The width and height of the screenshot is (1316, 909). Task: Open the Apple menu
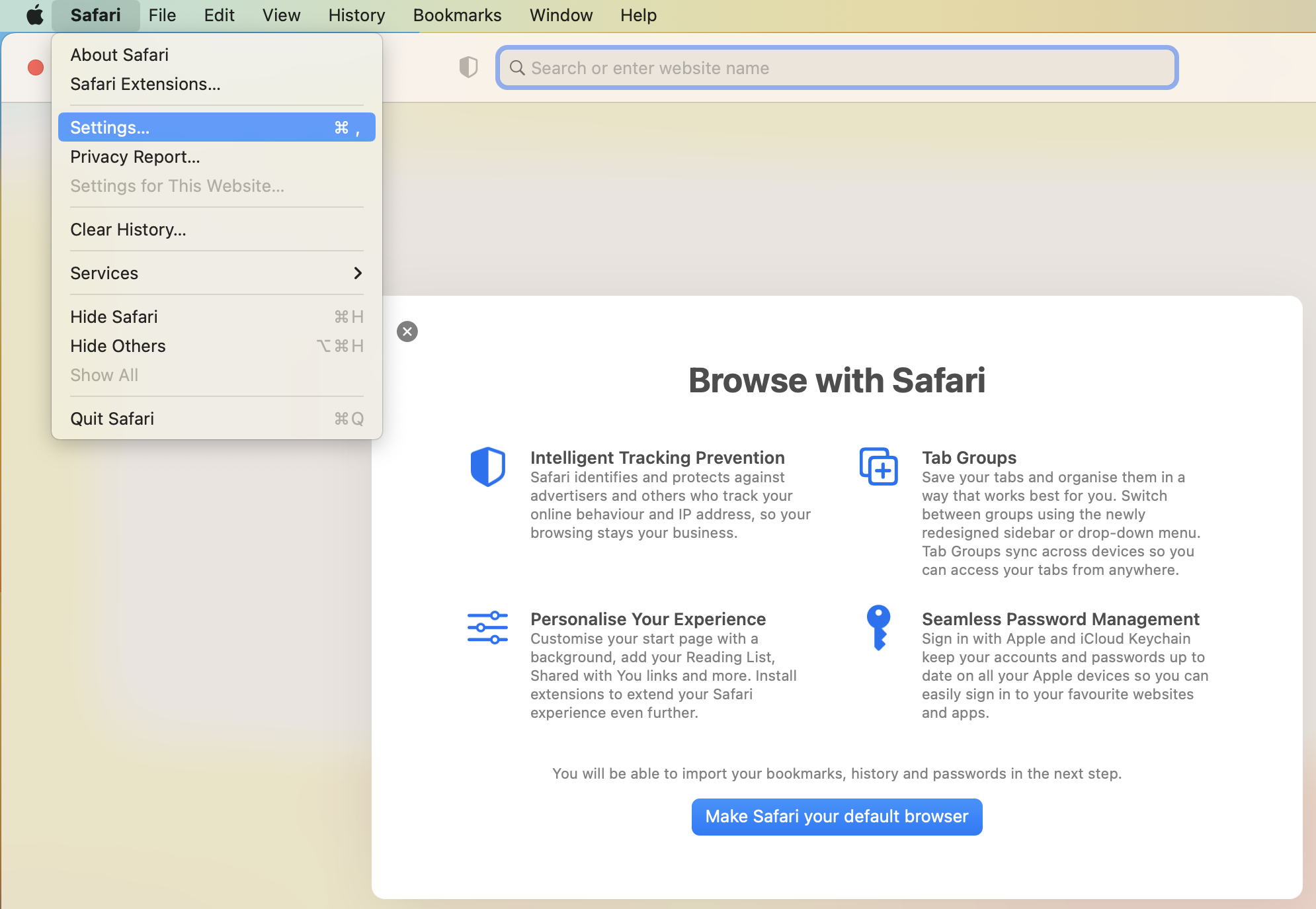[34, 15]
